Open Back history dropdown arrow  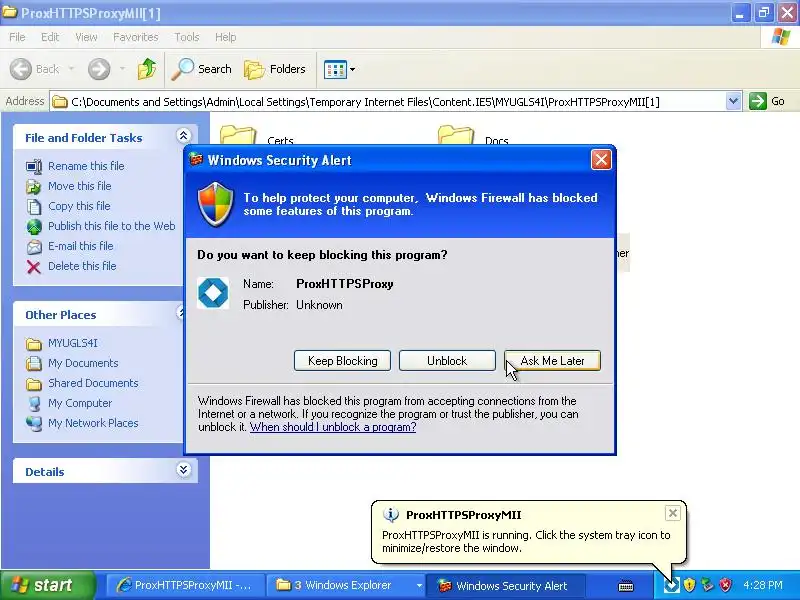(71, 69)
